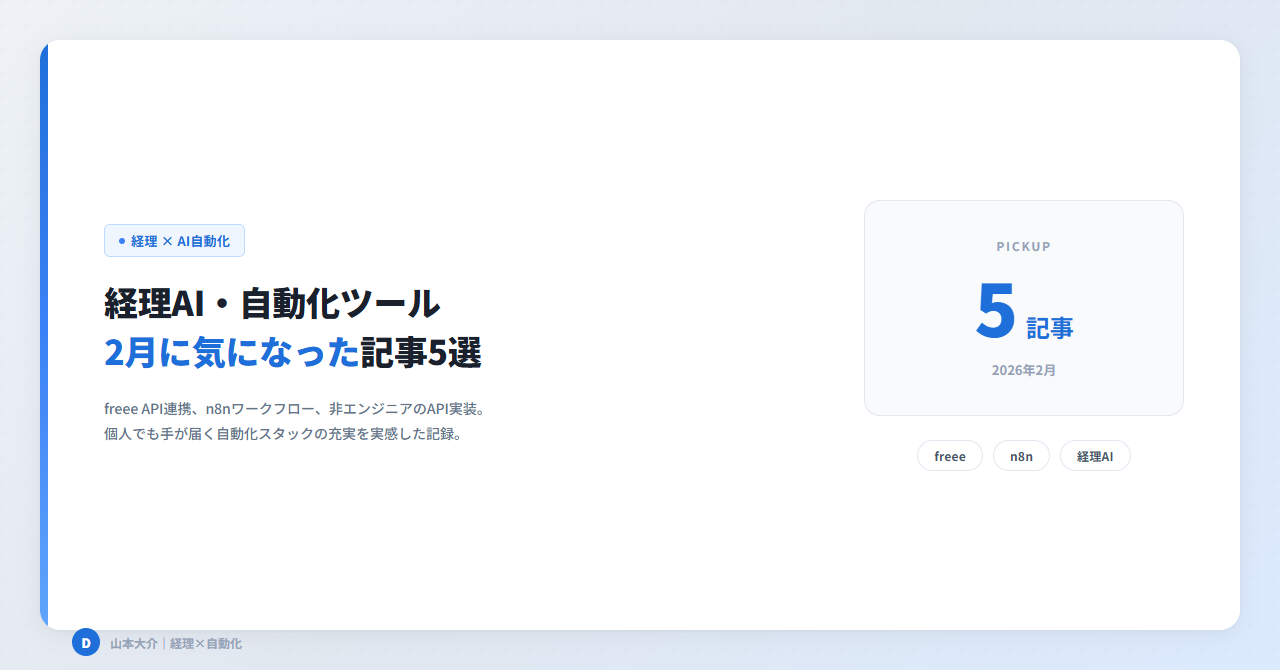Toggle the n8n tag pill

click(1020, 455)
